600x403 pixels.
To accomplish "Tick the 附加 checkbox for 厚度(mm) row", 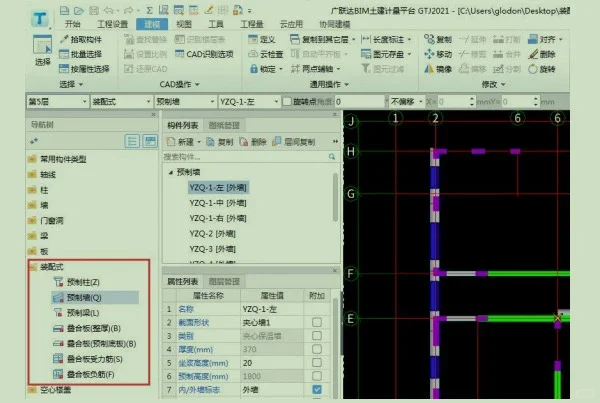I will click(316, 349).
